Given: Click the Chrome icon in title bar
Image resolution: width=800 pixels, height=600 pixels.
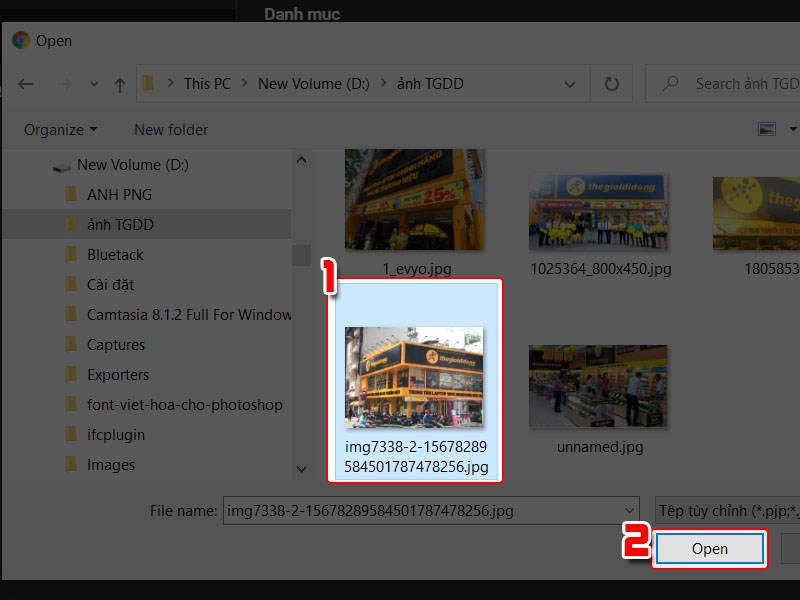Looking at the screenshot, I should coord(21,40).
